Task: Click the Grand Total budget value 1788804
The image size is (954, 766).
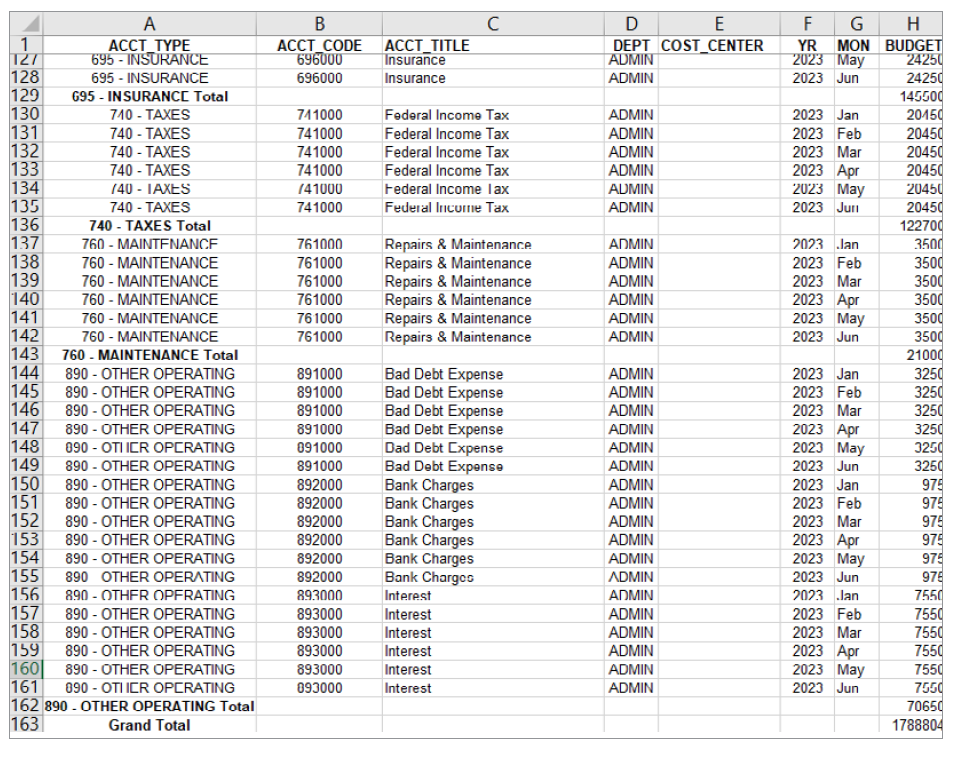Action: pos(911,725)
